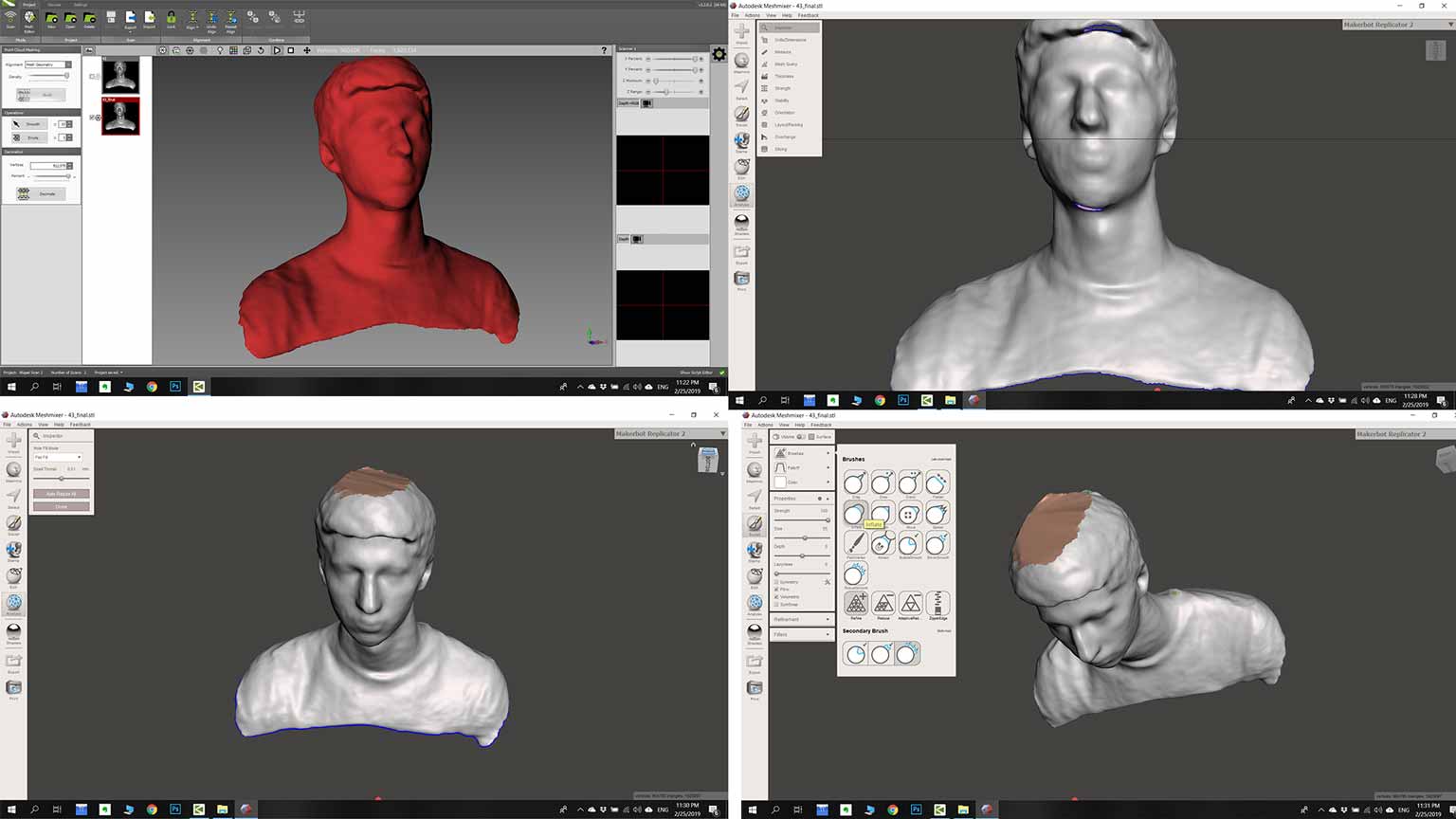Click the Export scan icon in ribbon

click(x=130, y=19)
